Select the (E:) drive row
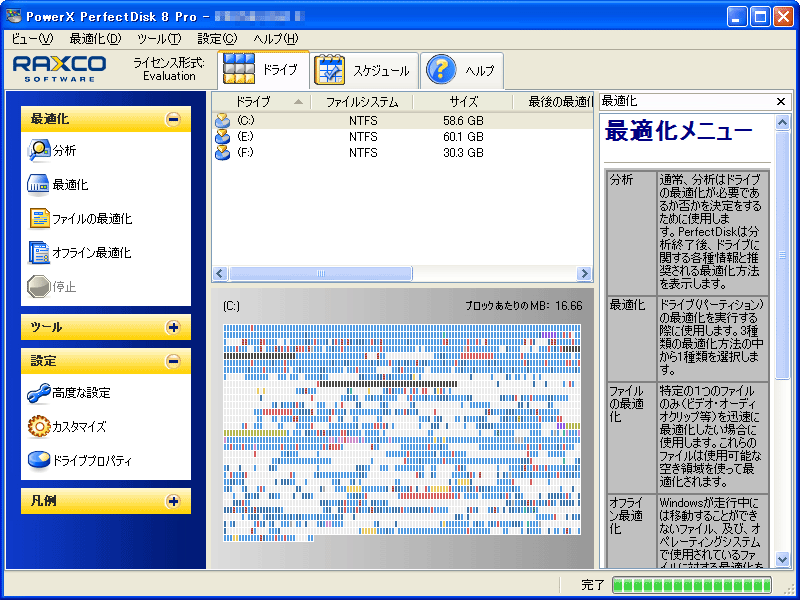This screenshot has height=600, width=800. coord(403,137)
